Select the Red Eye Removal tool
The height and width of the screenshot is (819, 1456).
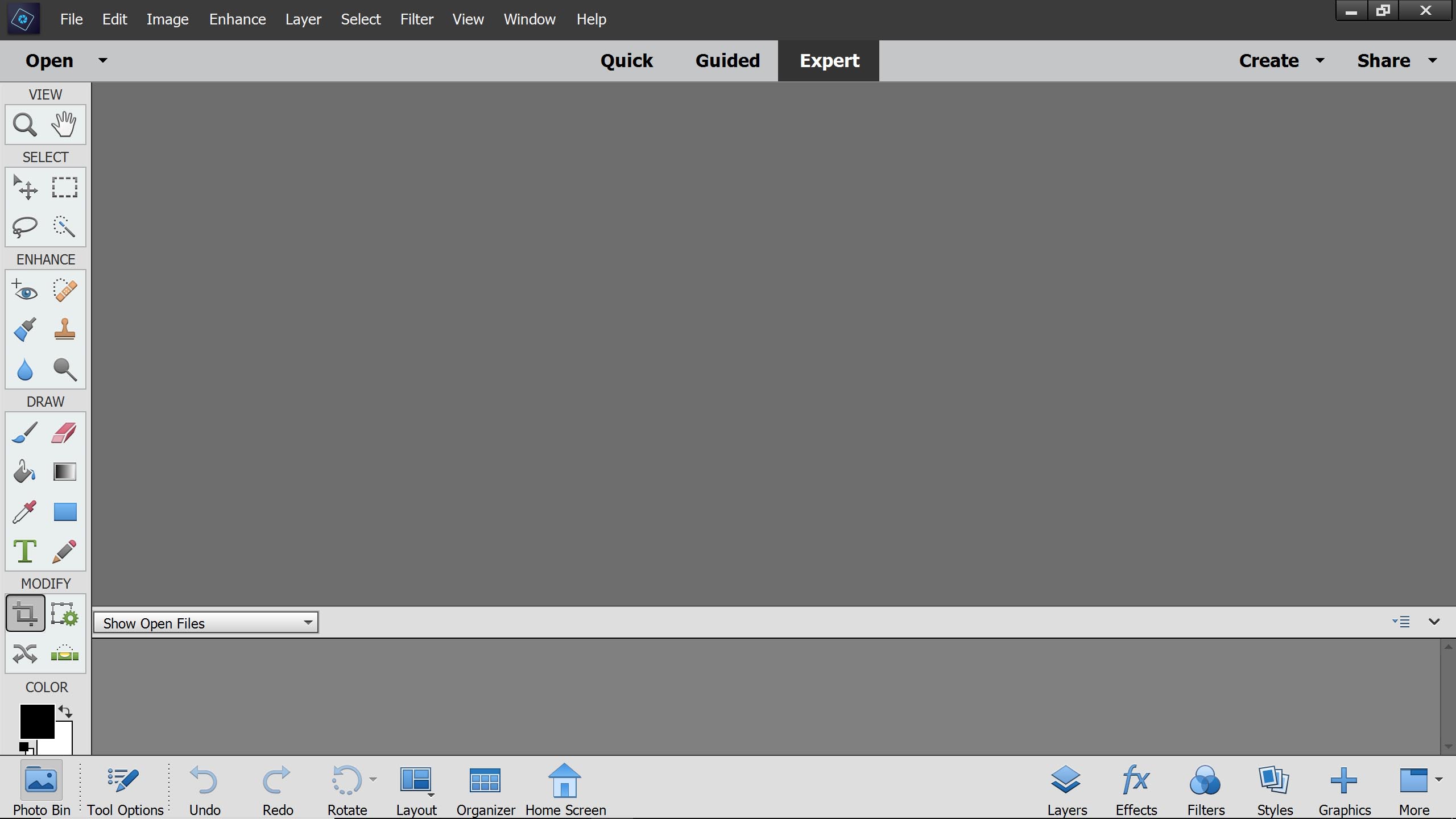[24, 291]
